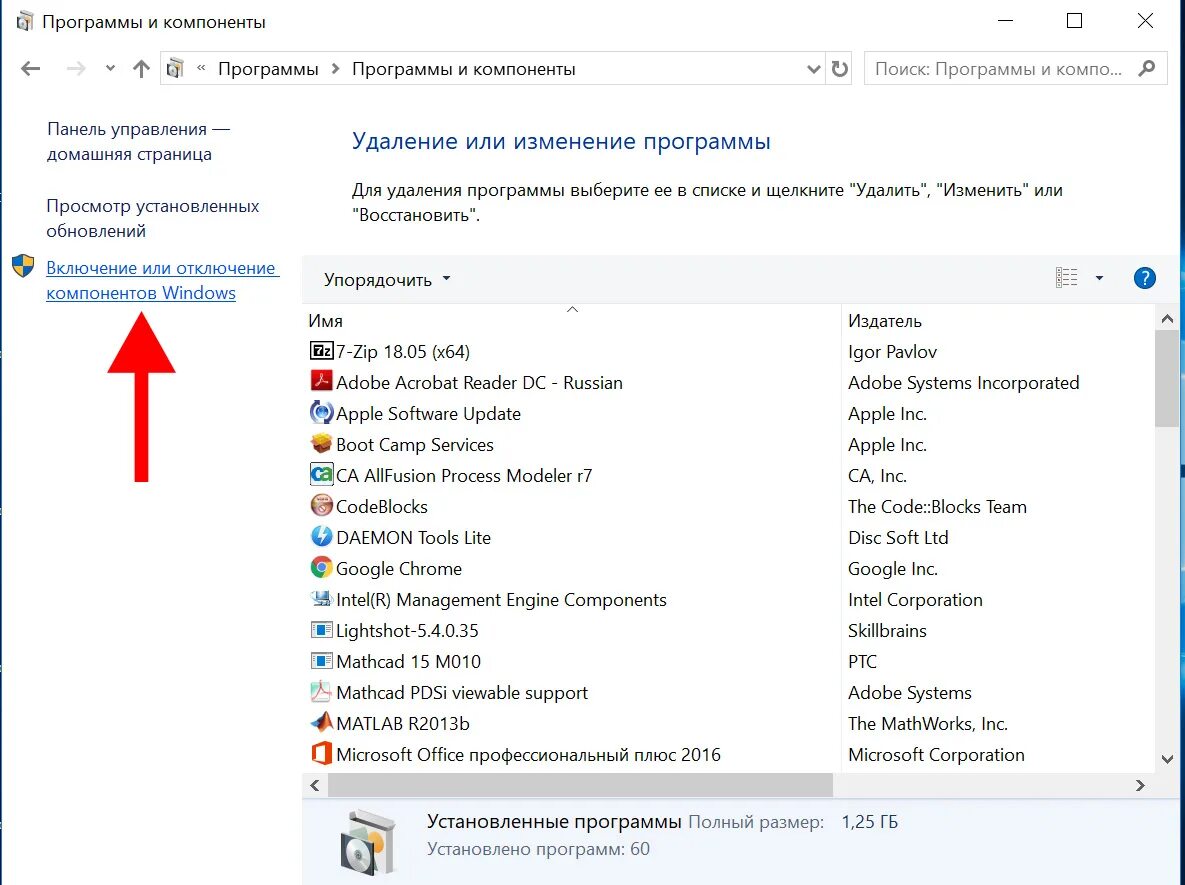Screen dimensions: 1185x885
Task: Click the installed programs CD box icon
Action: pyautogui.click(x=367, y=841)
